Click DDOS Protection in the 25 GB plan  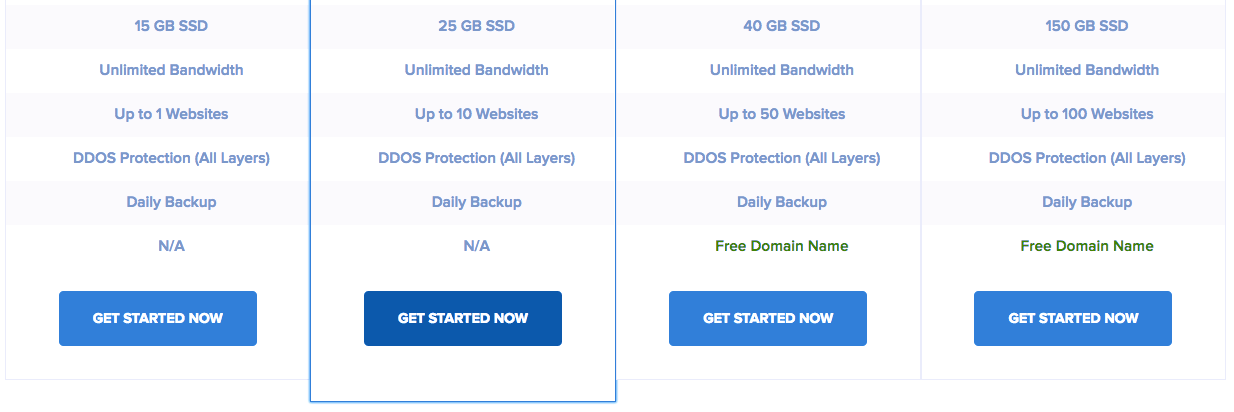pyautogui.click(x=477, y=158)
